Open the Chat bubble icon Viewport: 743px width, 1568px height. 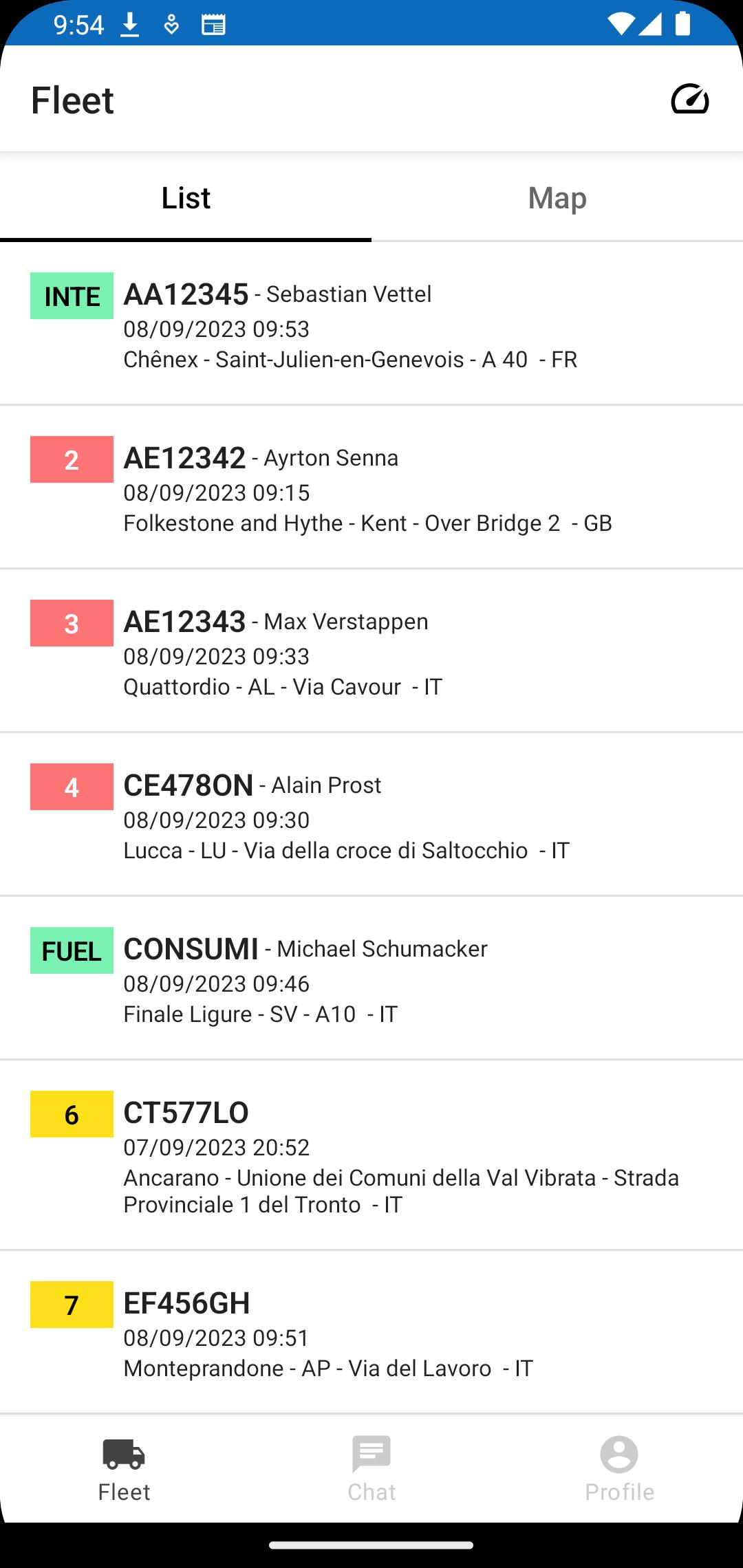click(x=371, y=1453)
